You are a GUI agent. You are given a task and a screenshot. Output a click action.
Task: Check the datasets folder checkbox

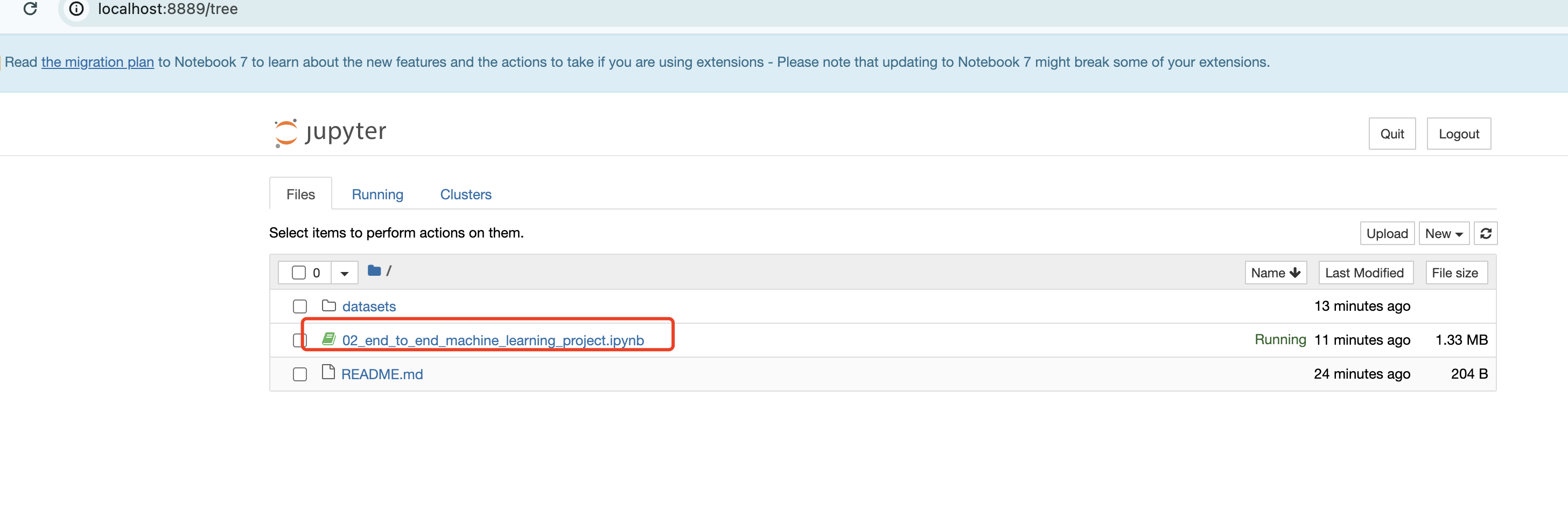[x=299, y=306]
